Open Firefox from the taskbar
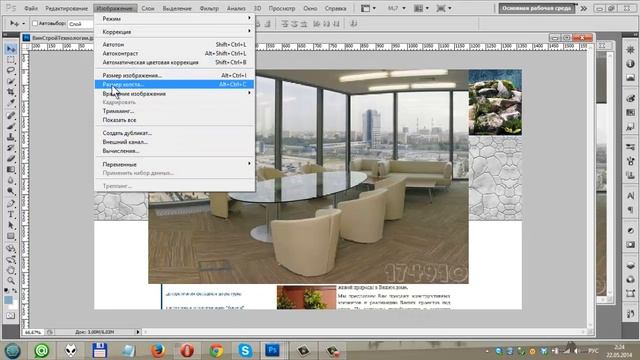The width and height of the screenshot is (640, 360). click(158, 350)
